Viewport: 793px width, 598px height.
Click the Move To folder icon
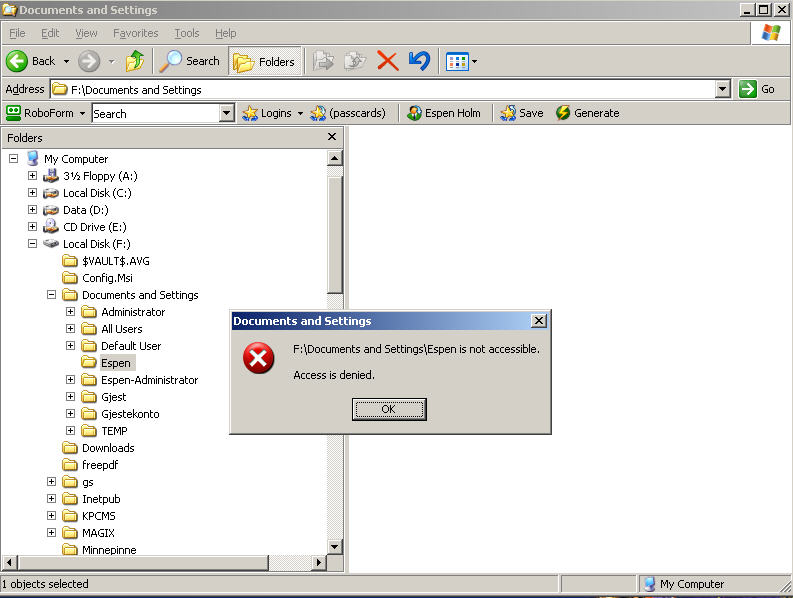point(323,61)
